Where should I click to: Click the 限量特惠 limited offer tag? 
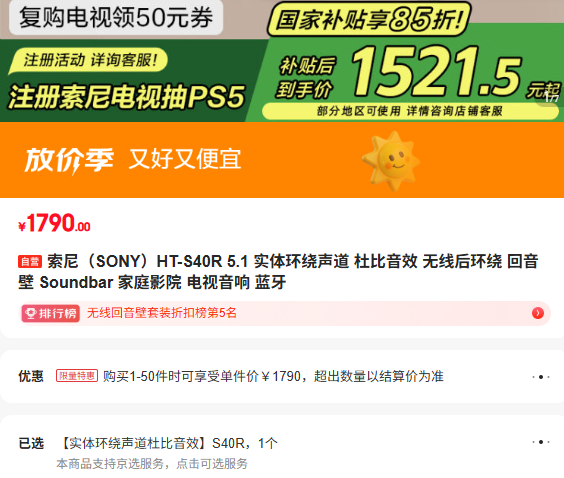(77, 376)
